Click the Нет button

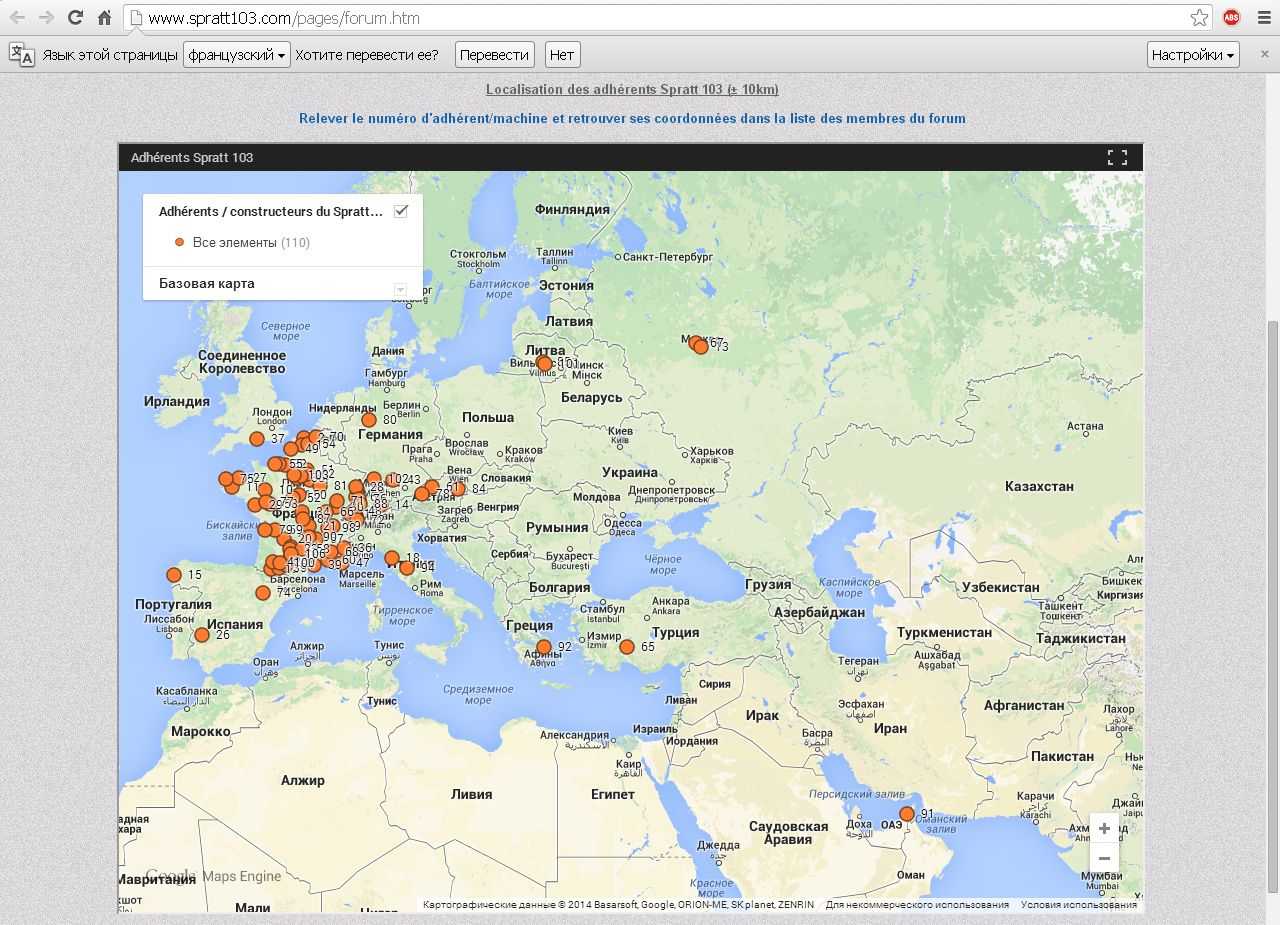click(x=562, y=55)
